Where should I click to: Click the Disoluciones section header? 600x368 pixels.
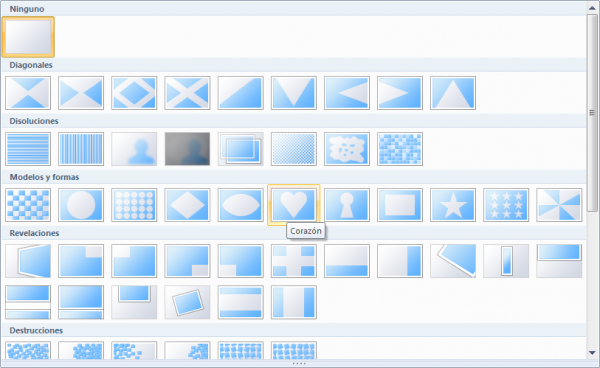point(294,121)
